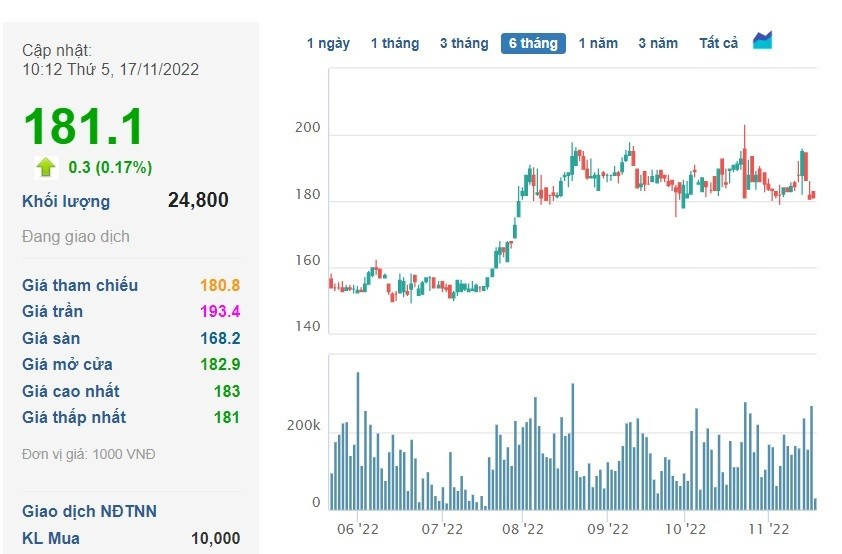Viewport: 842px width, 554px height.
Task: Click the green up arrow price indicator
Action: (46, 167)
